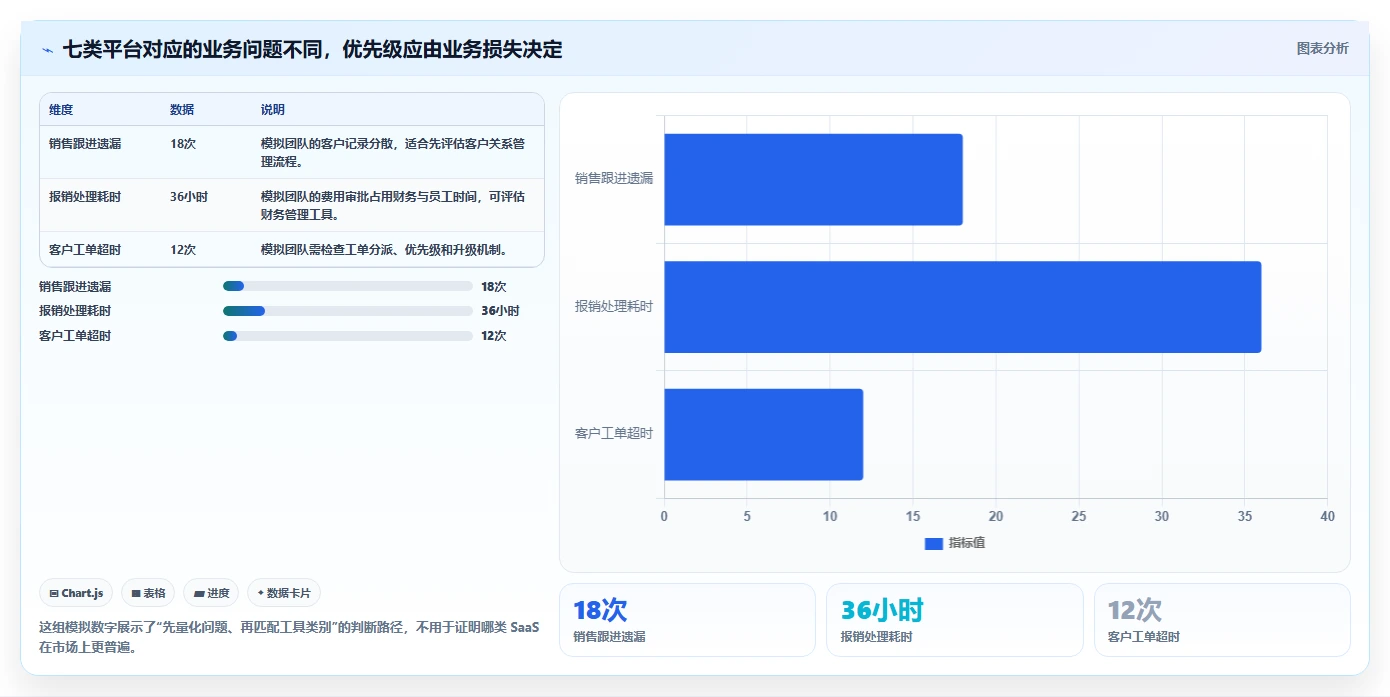Click the 销售跟进遗漏 chart bar
The image size is (1390, 697).
click(813, 179)
